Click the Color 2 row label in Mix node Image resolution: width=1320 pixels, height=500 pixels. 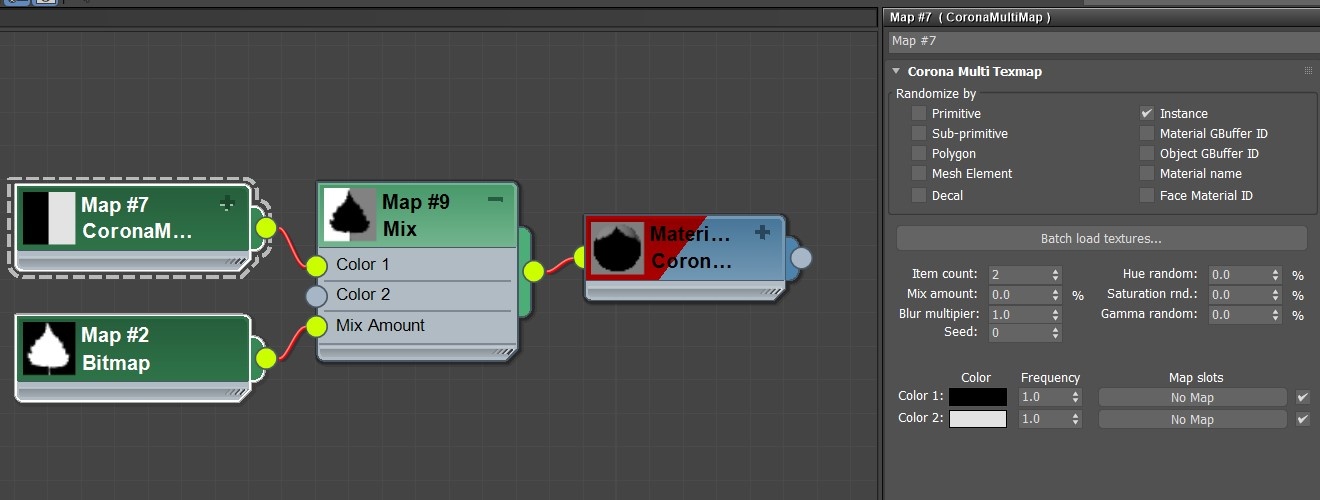click(363, 294)
